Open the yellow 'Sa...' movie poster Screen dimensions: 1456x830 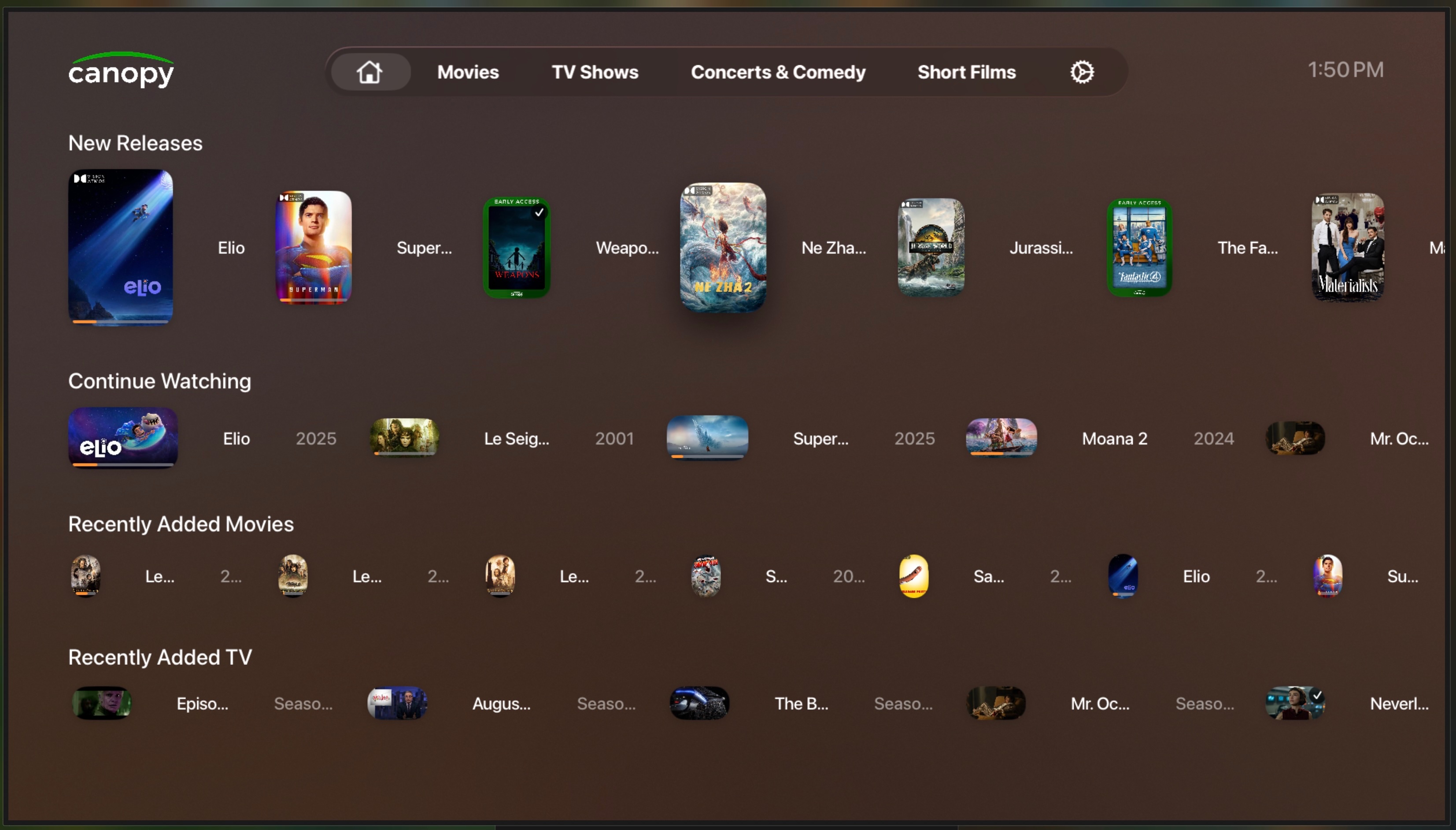pos(913,576)
